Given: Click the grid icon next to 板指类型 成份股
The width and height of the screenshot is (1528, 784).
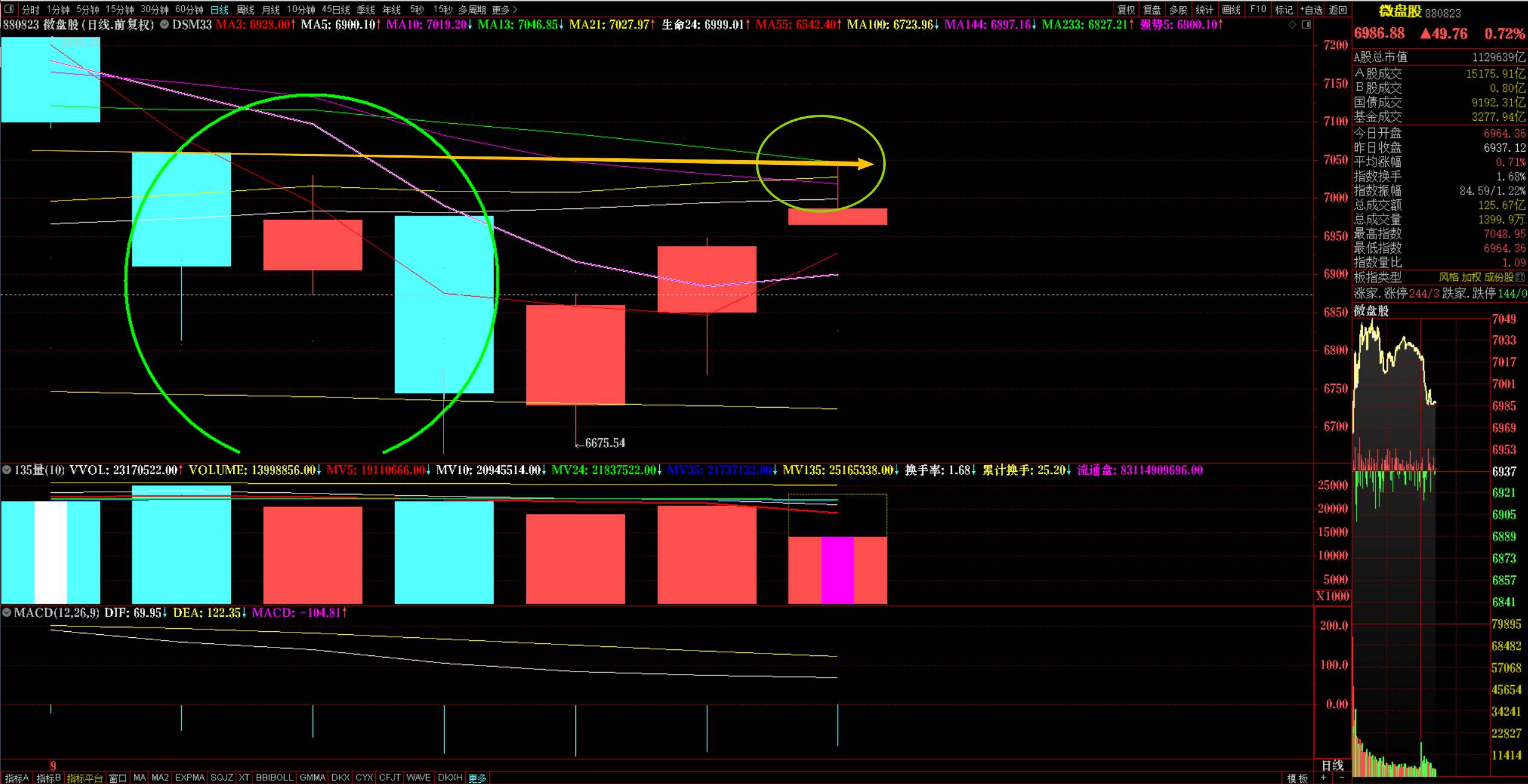Looking at the screenshot, I should [1520, 277].
